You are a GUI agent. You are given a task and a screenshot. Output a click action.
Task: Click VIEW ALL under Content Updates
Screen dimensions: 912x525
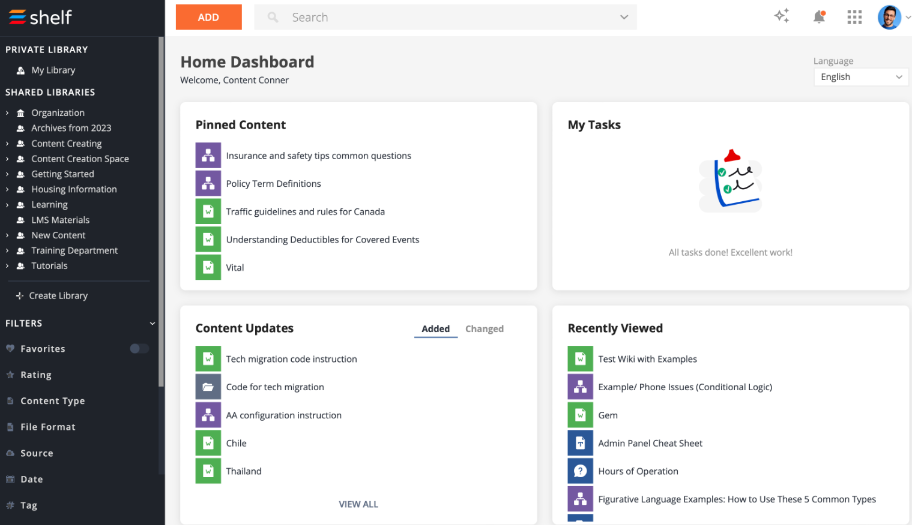coord(358,504)
